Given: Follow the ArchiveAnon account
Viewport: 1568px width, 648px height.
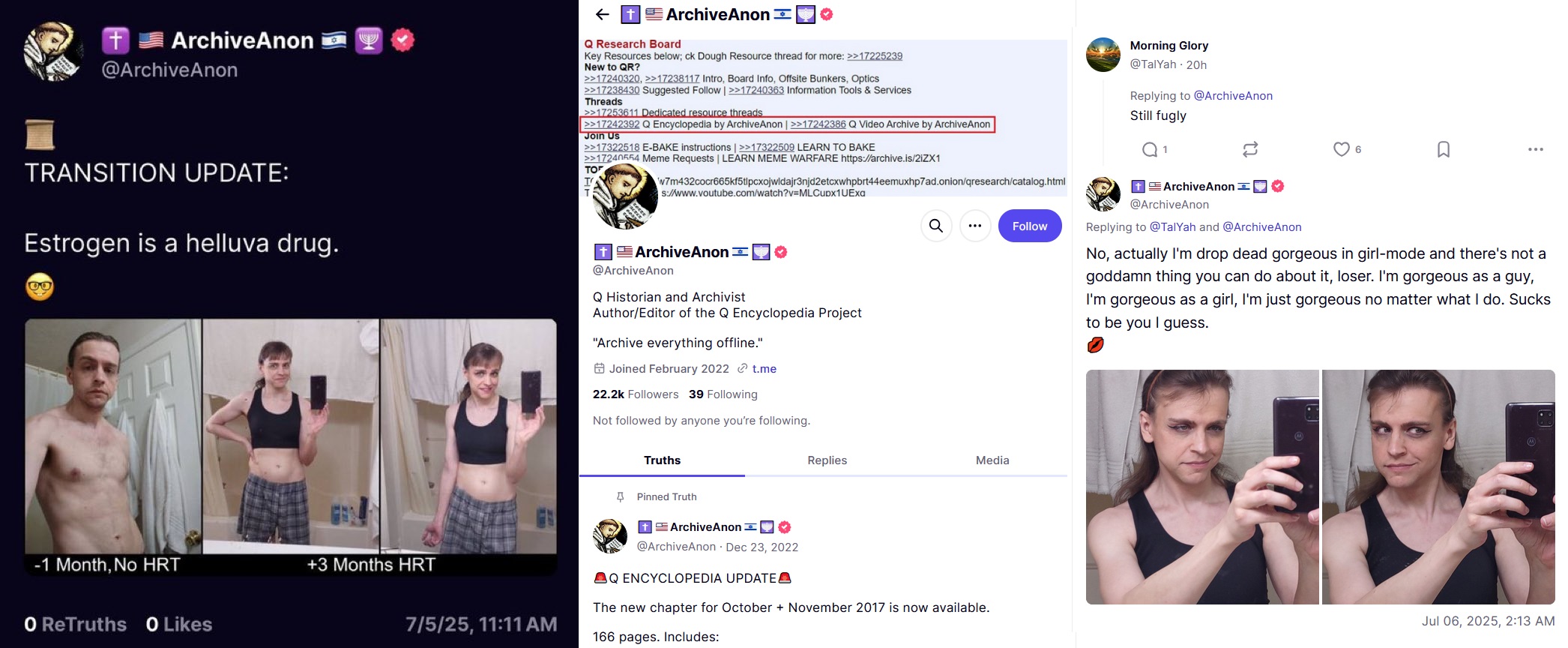Looking at the screenshot, I should (x=1030, y=226).
